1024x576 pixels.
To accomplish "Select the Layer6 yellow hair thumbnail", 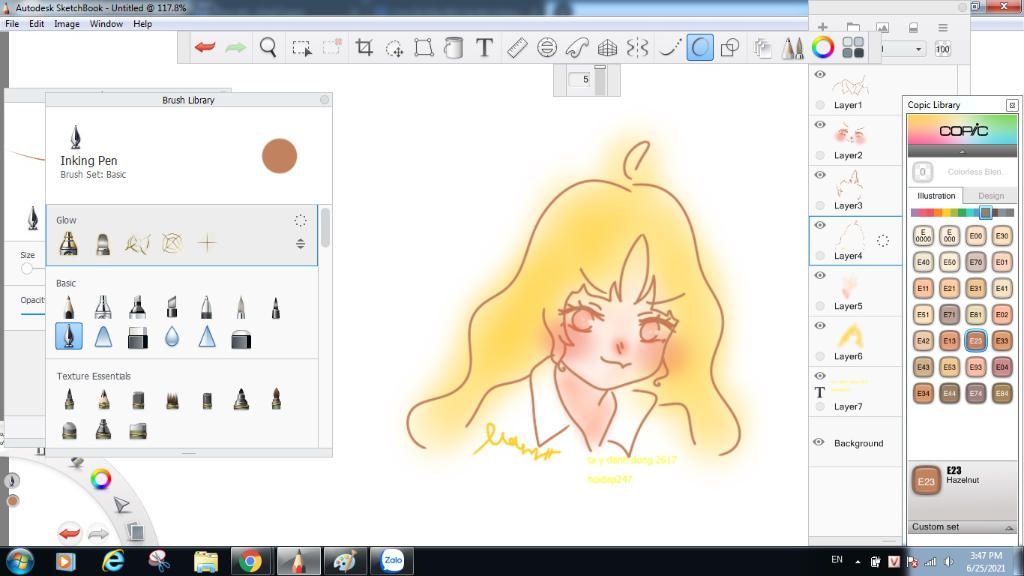I will (x=850, y=336).
